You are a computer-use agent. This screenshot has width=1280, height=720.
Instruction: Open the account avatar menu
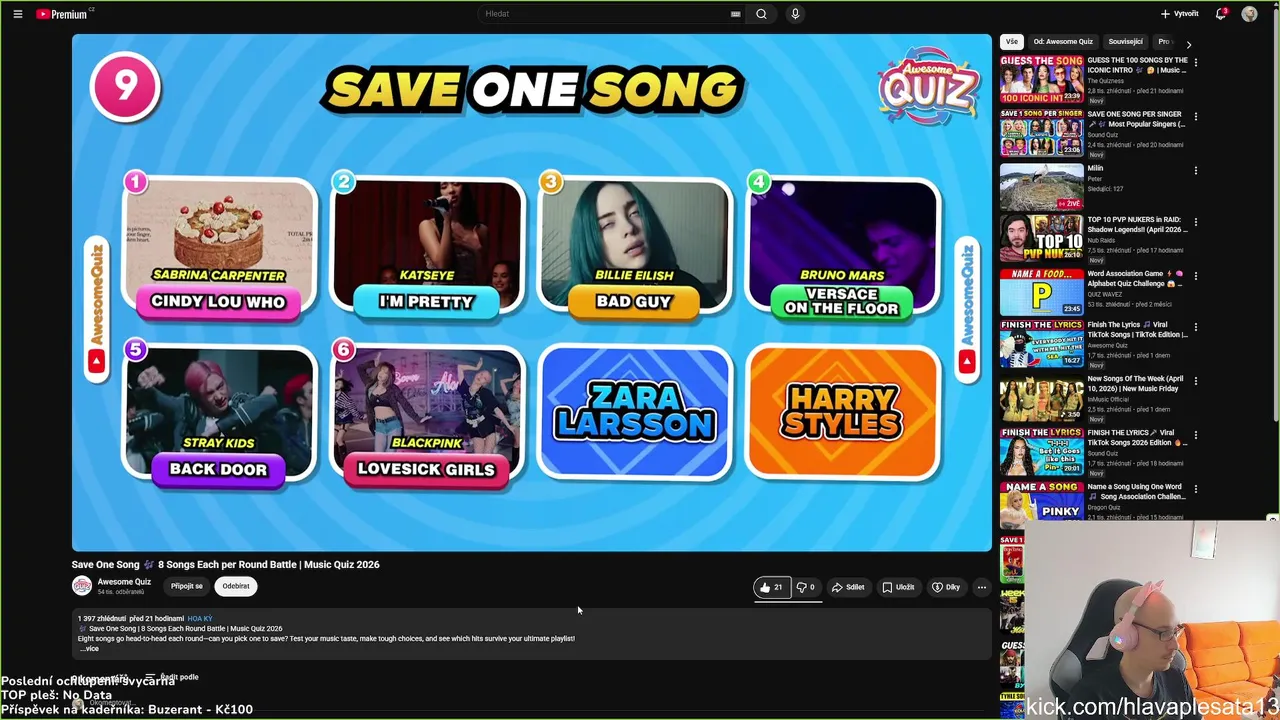click(x=1249, y=14)
